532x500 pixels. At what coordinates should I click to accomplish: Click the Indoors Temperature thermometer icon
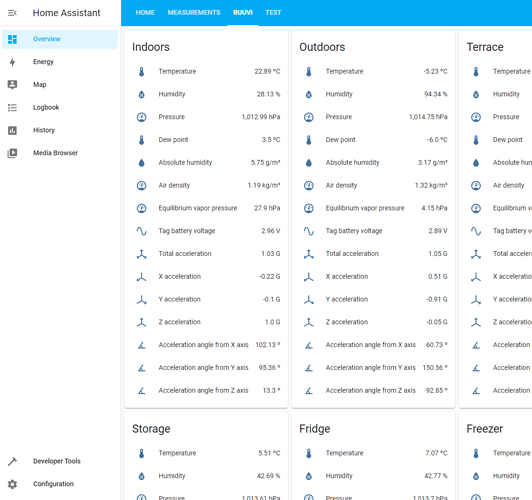click(141, 72)
